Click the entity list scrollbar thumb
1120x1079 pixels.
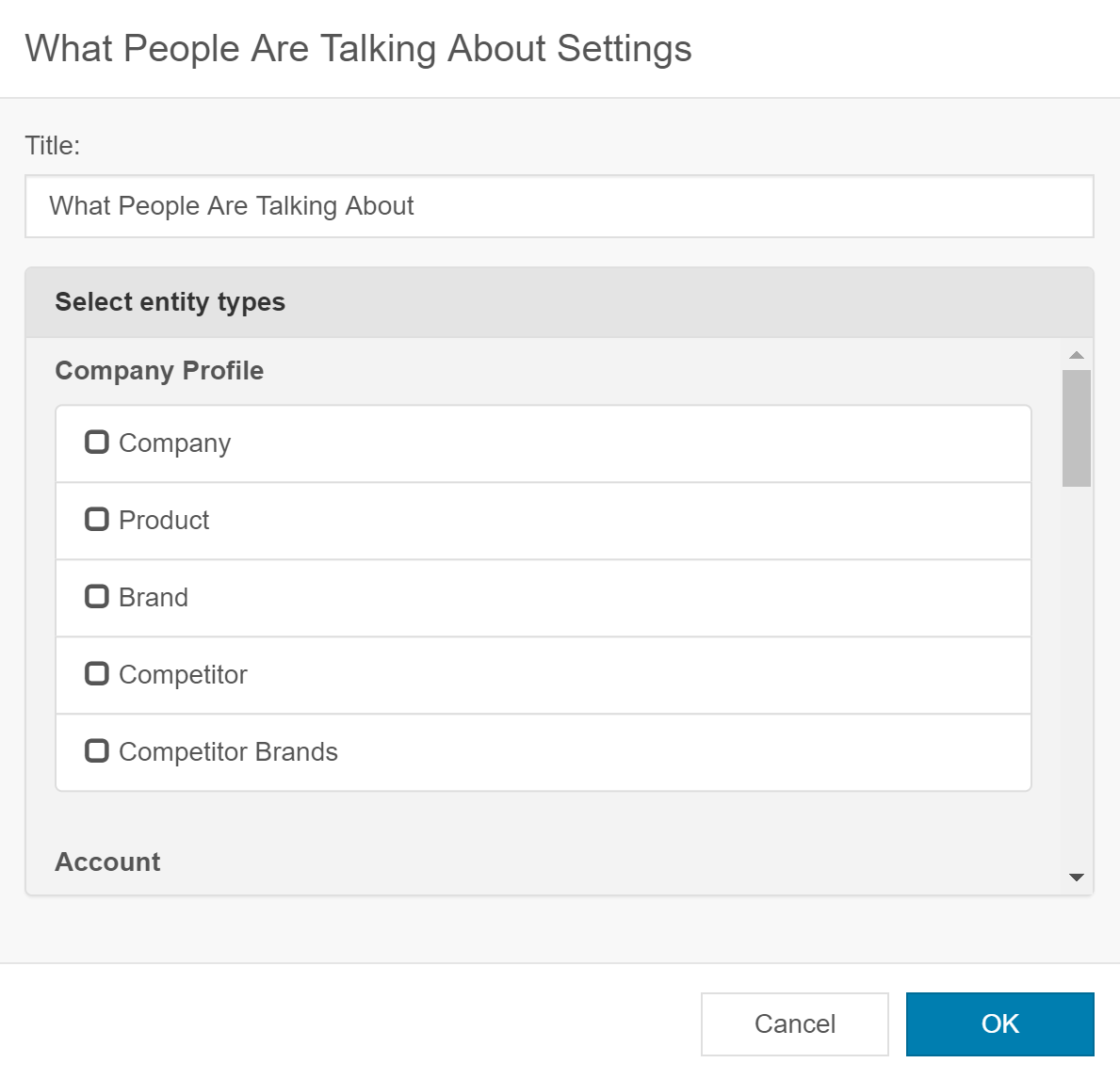pyautogui.click(x=1077, y=427)
